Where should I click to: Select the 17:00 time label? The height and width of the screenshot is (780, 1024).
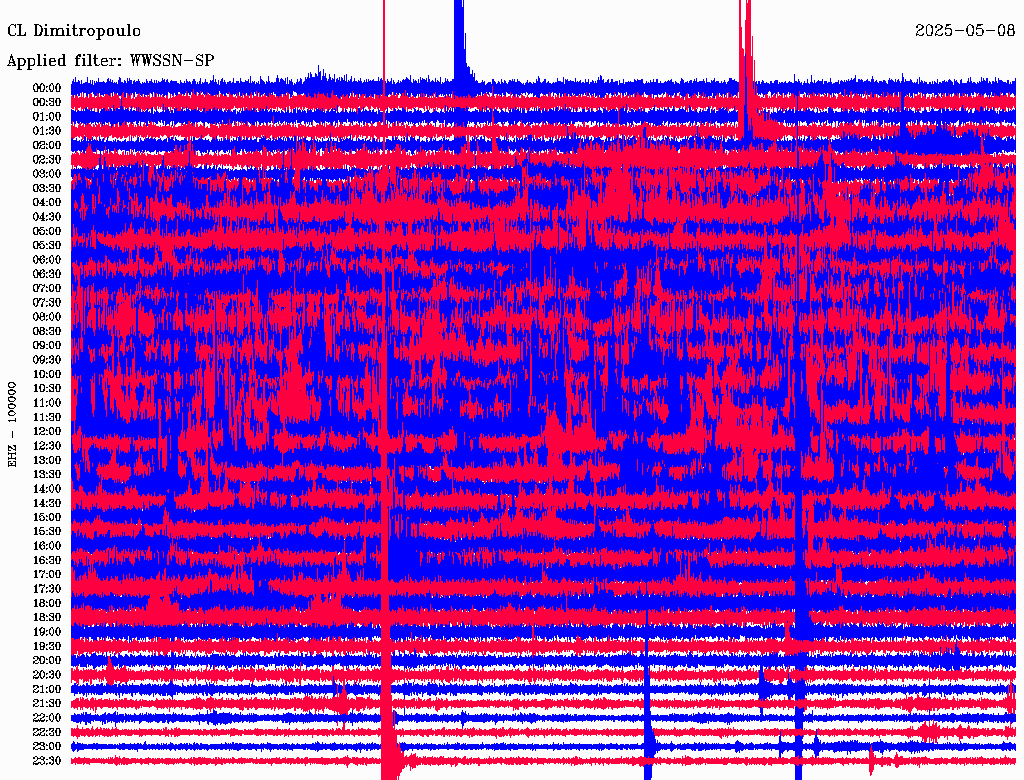point(47,575)
